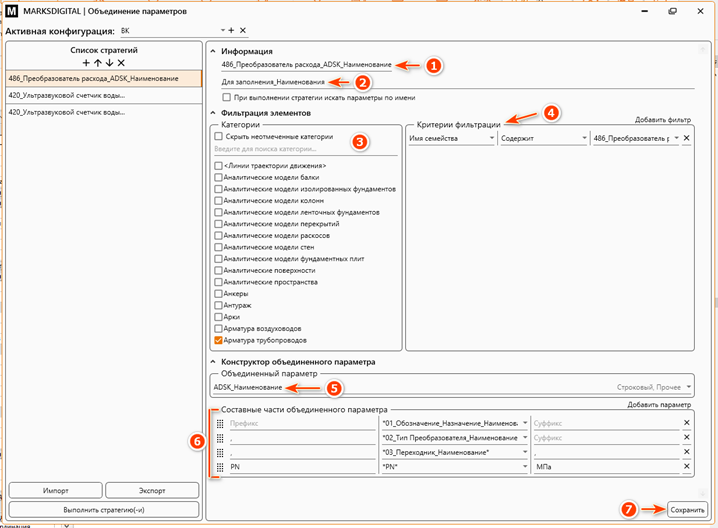Move selected strategy down in list

coord(108,62)
